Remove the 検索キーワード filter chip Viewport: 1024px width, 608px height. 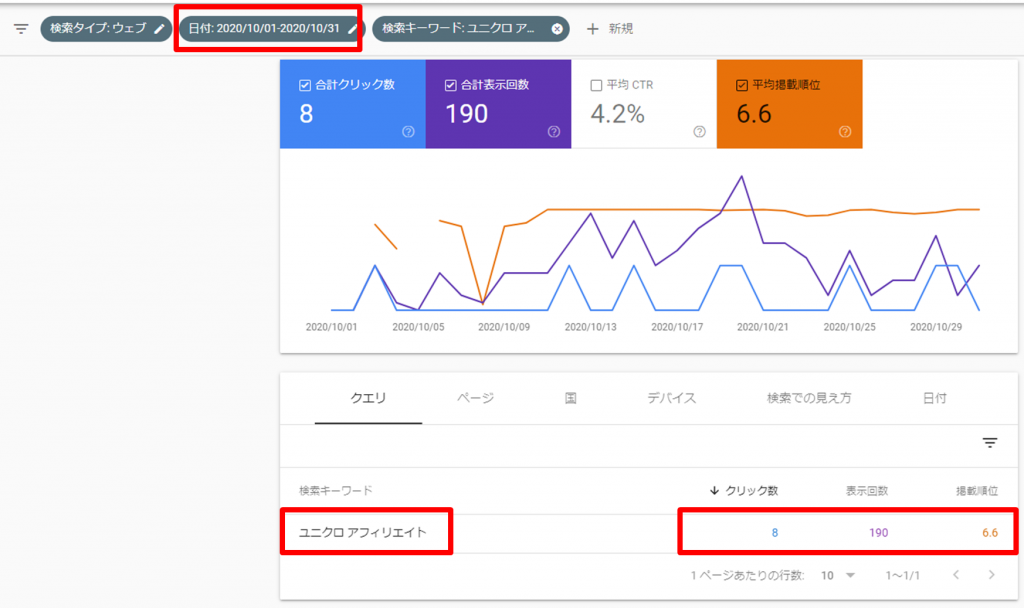point(556,28)
